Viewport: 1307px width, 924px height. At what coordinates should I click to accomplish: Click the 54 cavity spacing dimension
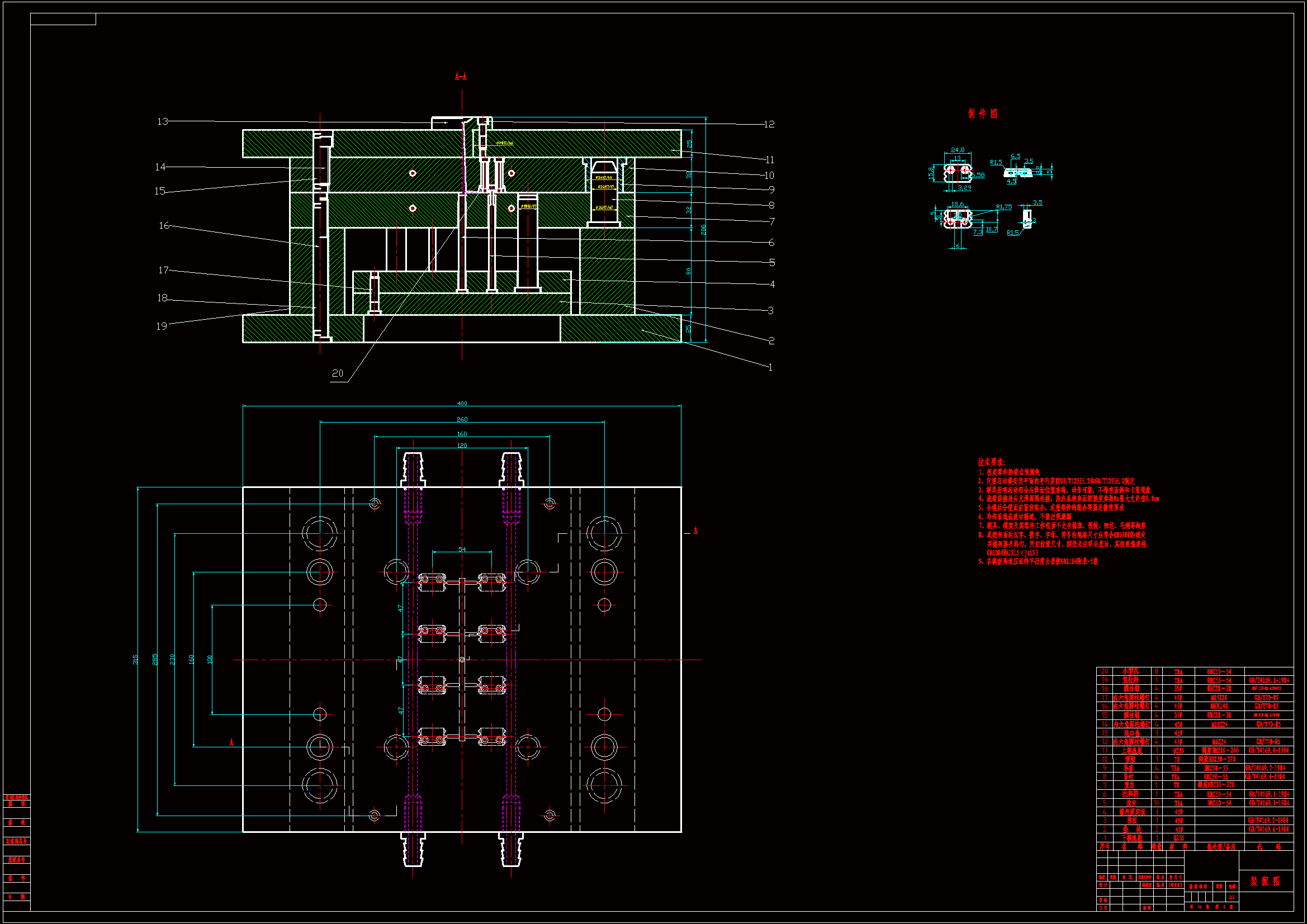tap(462, 549)
